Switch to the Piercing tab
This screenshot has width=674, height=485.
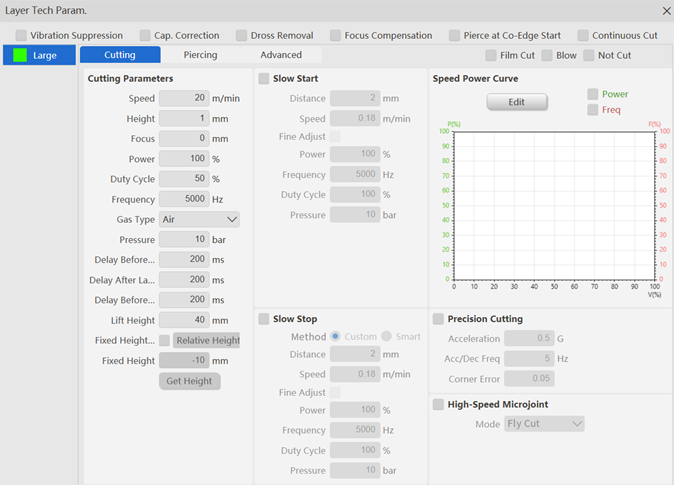[200, 55]
